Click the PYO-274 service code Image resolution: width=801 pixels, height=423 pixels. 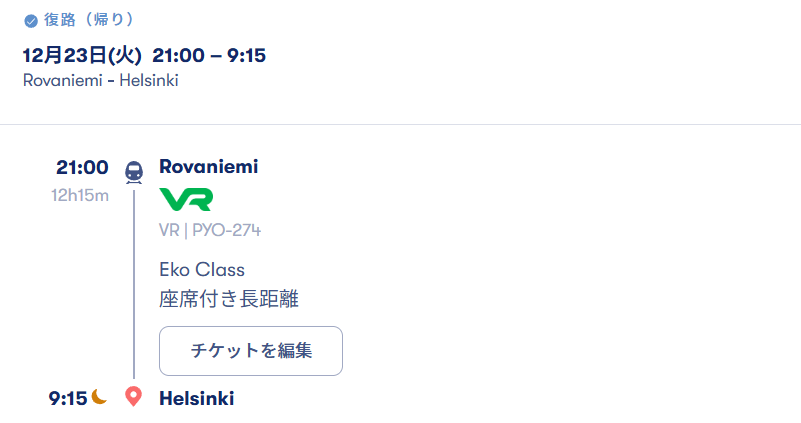click(x=227, y=231)
